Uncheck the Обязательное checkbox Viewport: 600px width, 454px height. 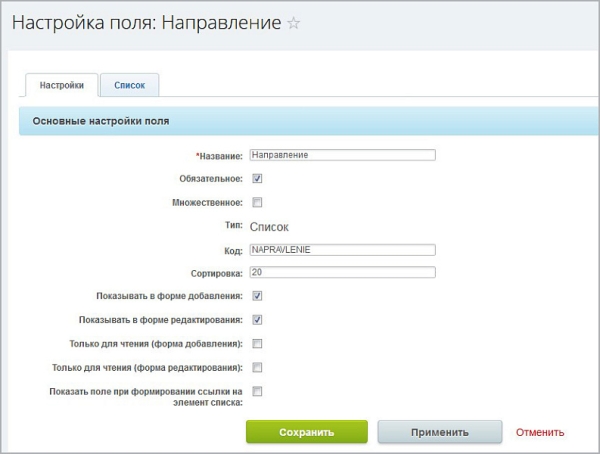(x=257, y=179)
